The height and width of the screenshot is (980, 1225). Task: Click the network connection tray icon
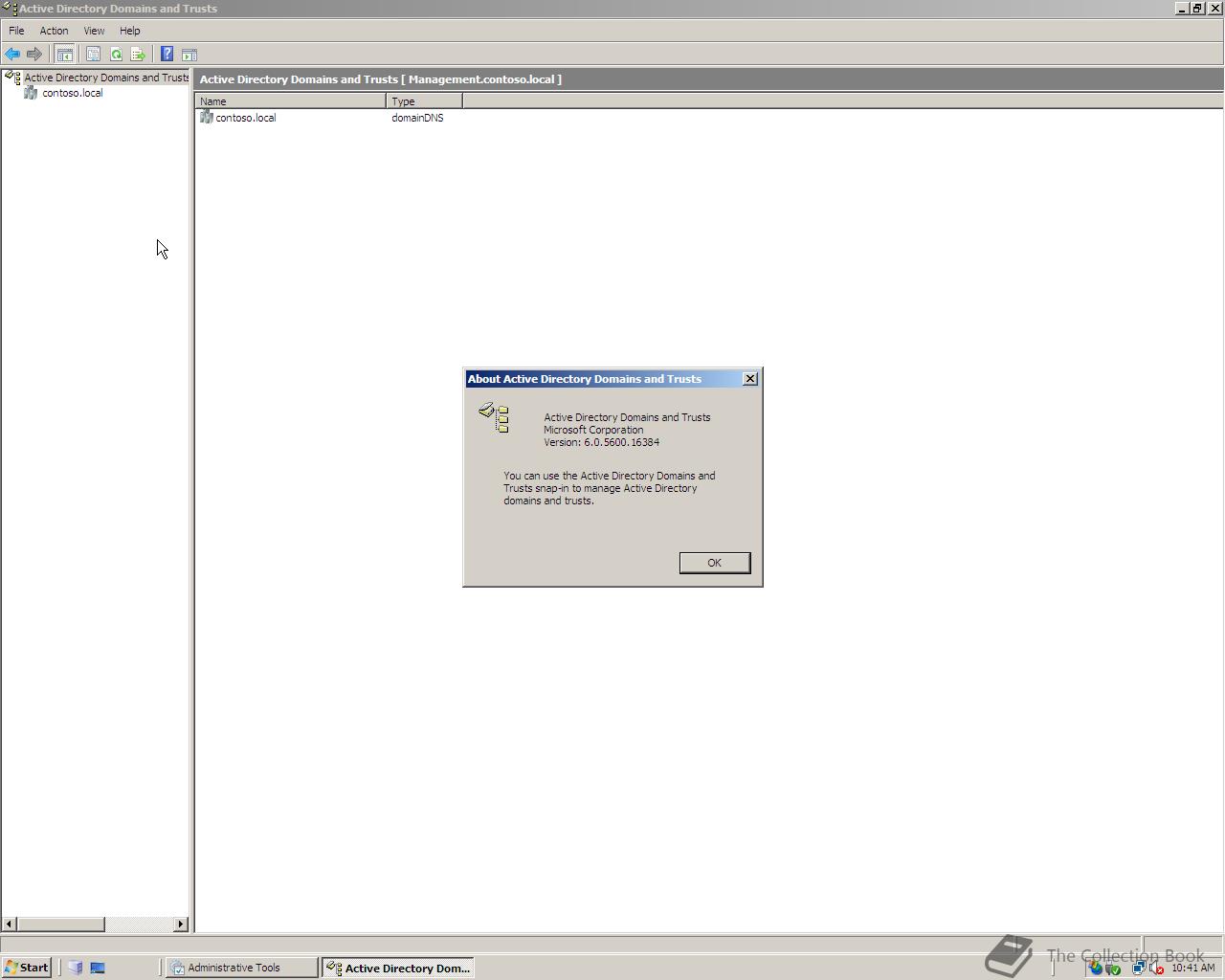(x=1139, y=968)
